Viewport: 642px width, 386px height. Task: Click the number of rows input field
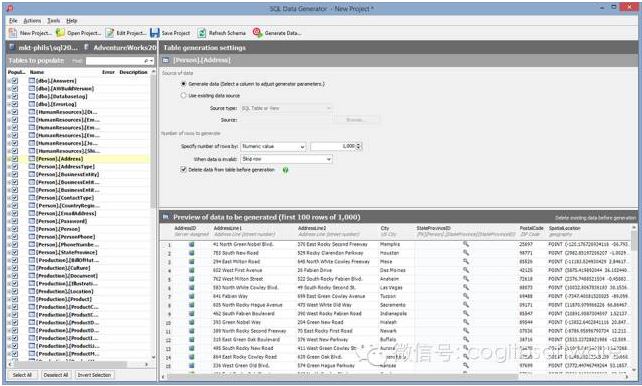(x=333, y=146)
